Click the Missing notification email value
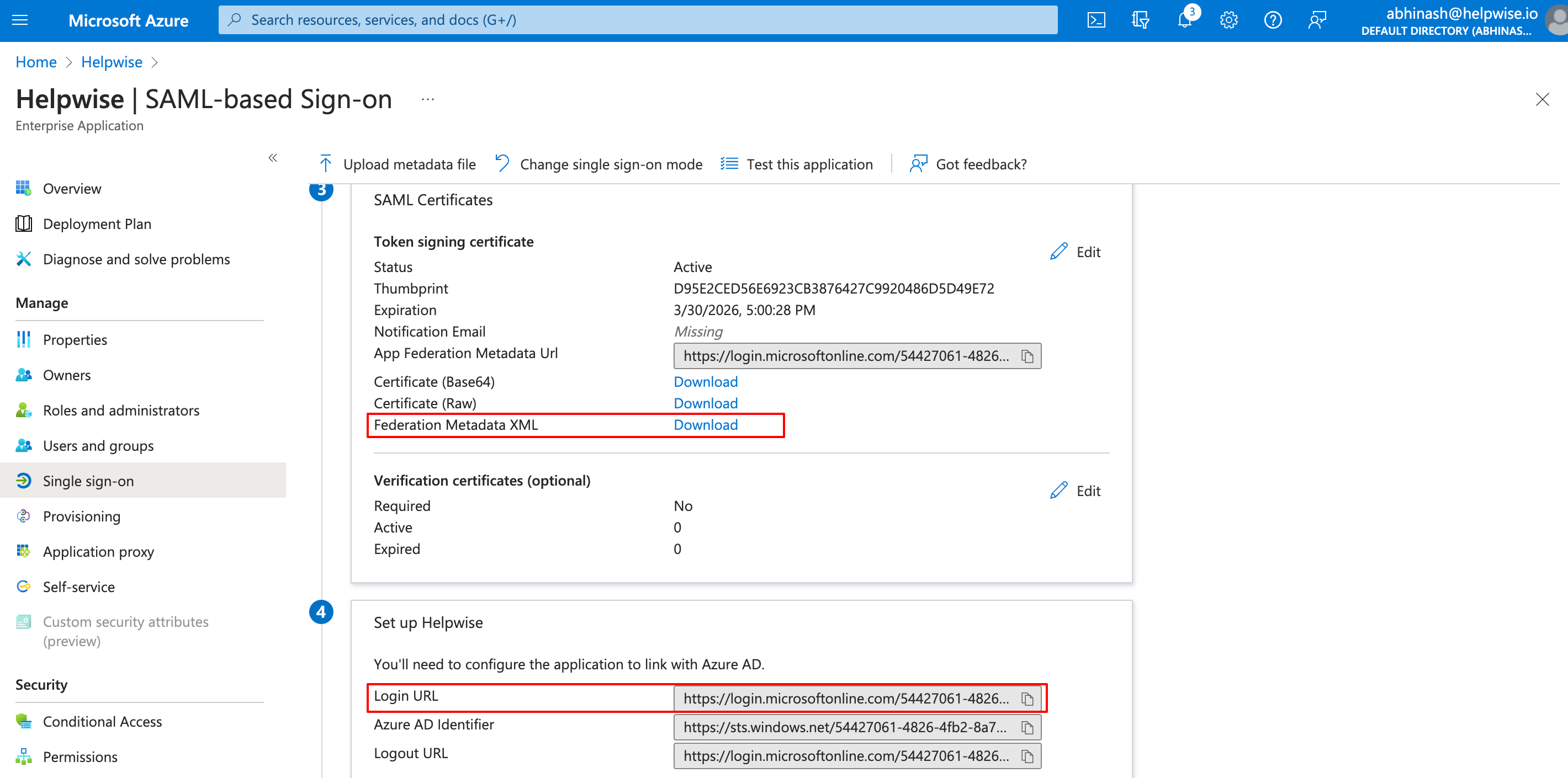This screenshot has width=1568, height=778. click(x=698, y=332)
